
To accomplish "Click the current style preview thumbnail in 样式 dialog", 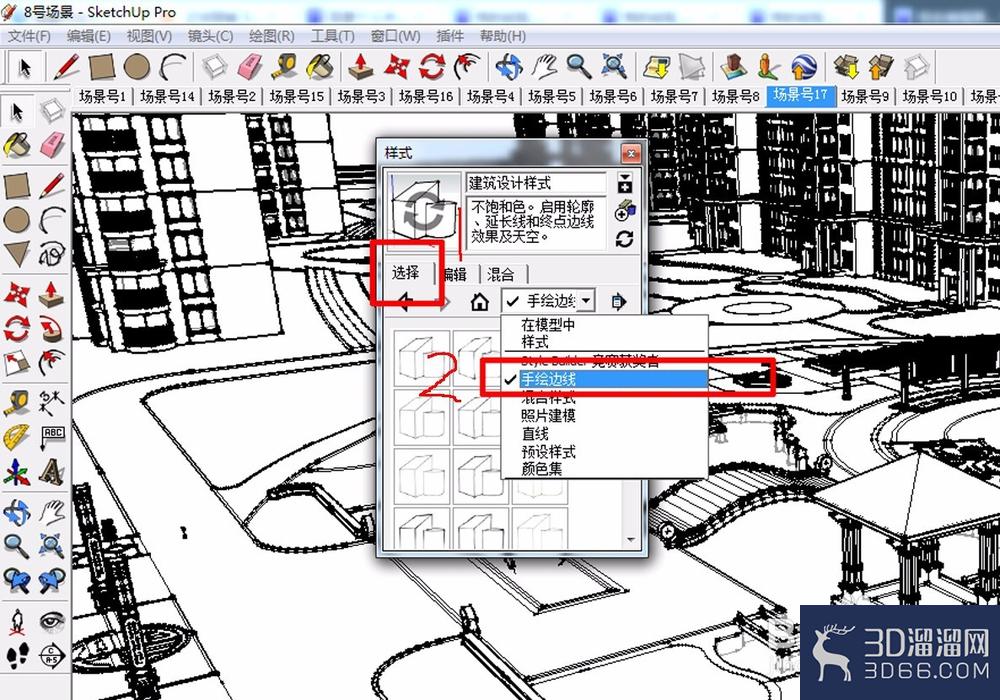I will click(423, 211).
